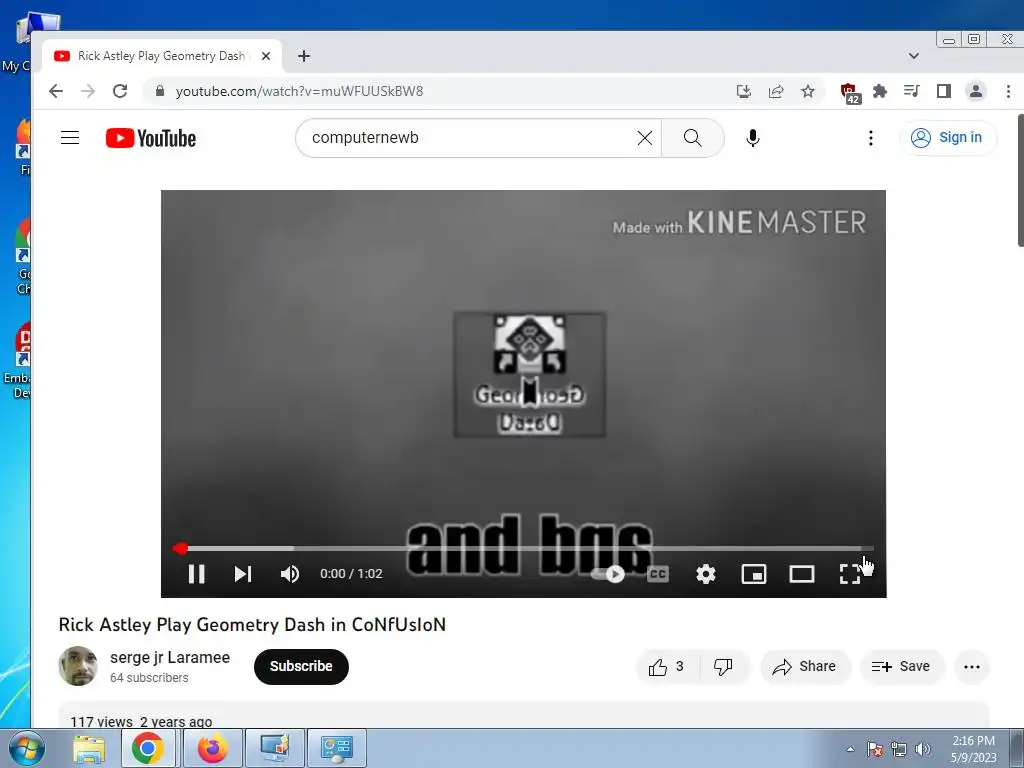Close the Rick Astley browser tab

[266, 56]
